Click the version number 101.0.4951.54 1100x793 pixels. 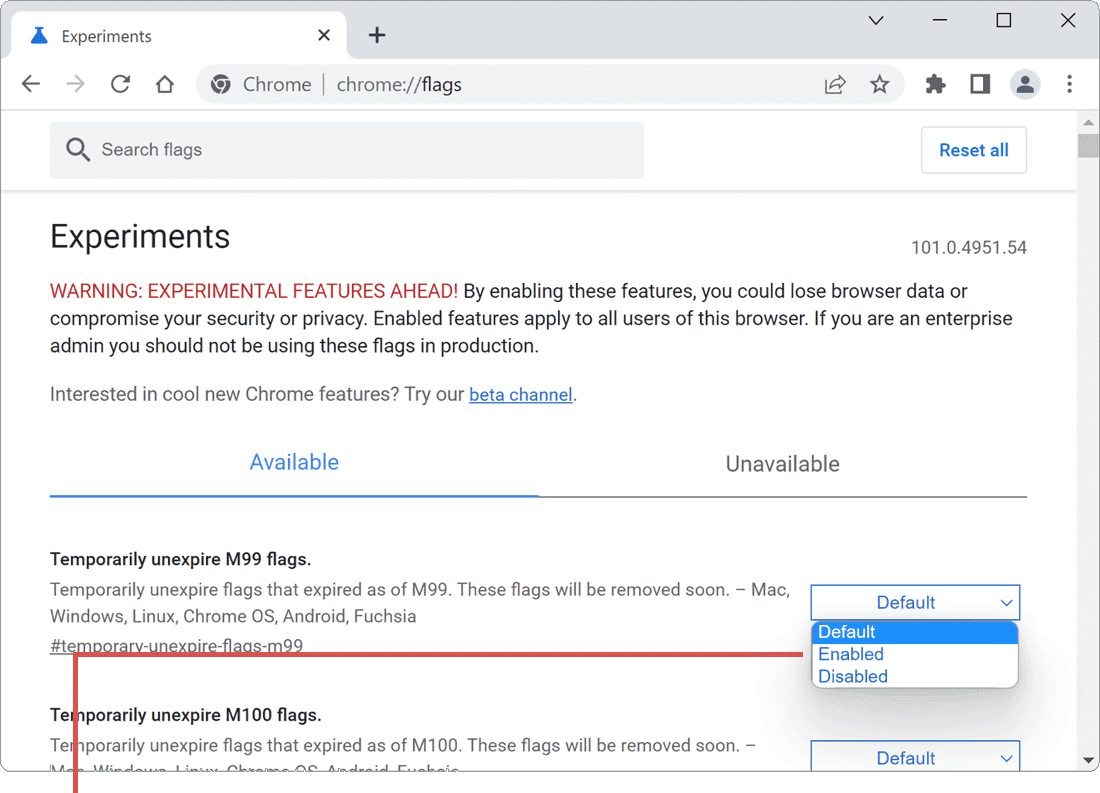coord(969,248)
